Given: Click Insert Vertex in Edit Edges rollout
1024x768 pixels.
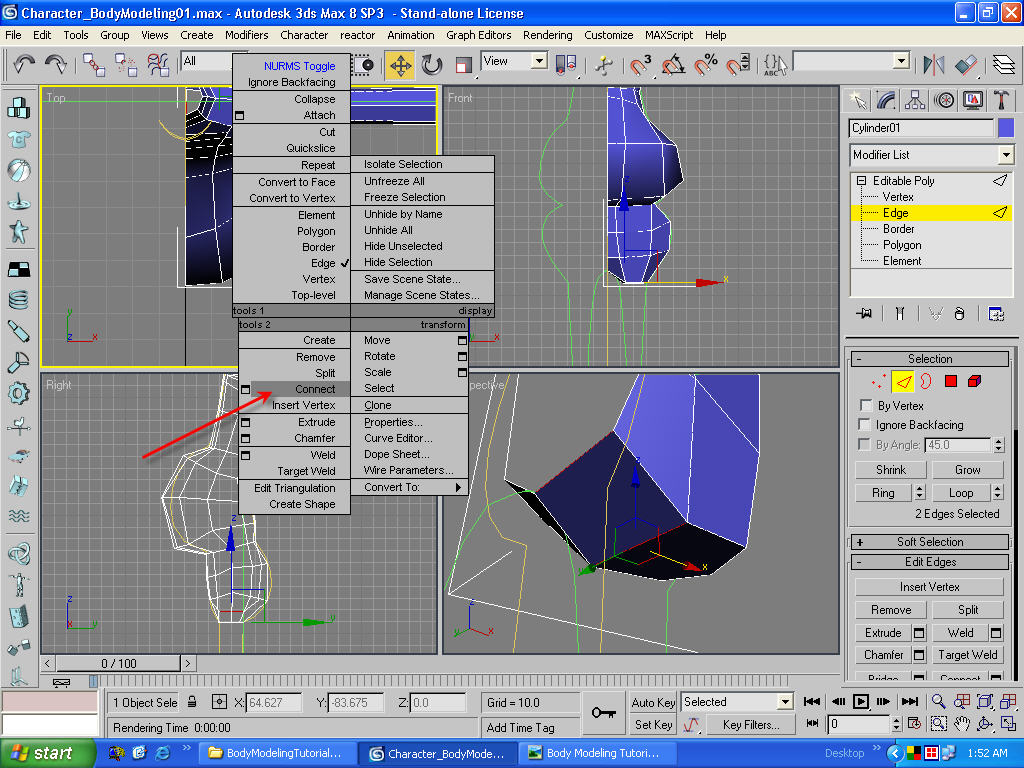Looking at the screenshot, I should (929, 586).
